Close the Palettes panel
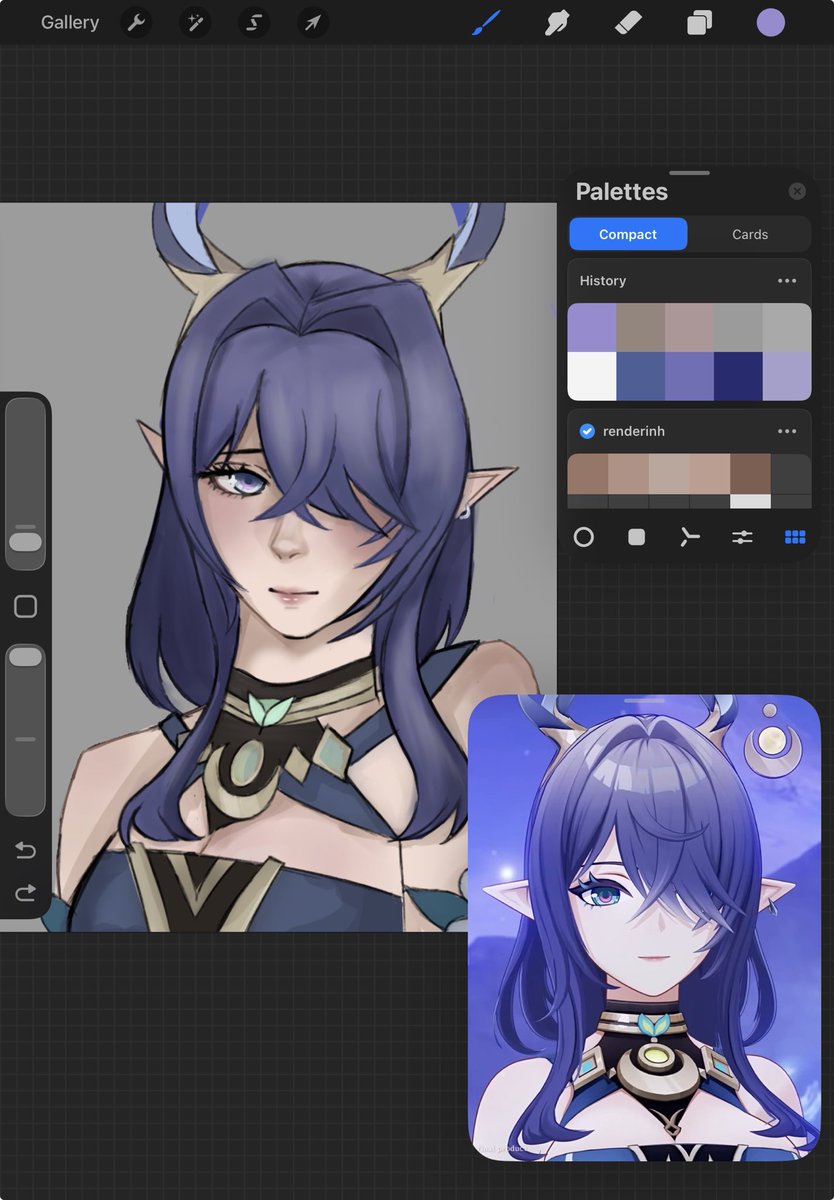 (797, 191)
